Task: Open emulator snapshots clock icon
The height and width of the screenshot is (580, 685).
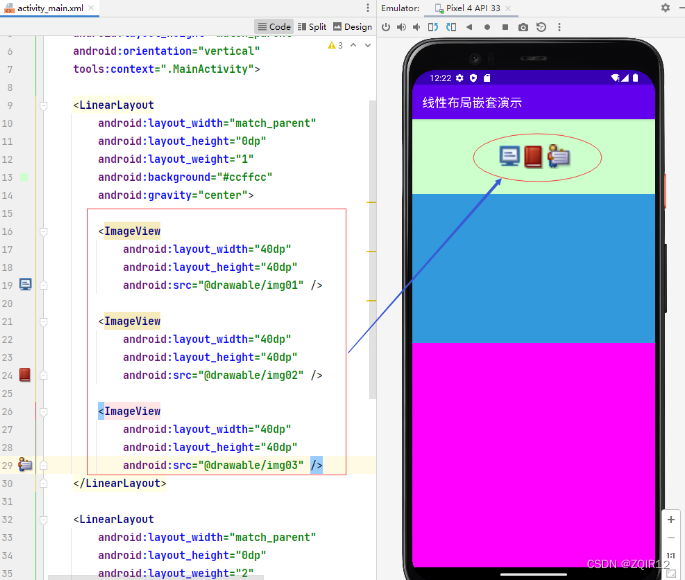Action: tap(541, 27)
